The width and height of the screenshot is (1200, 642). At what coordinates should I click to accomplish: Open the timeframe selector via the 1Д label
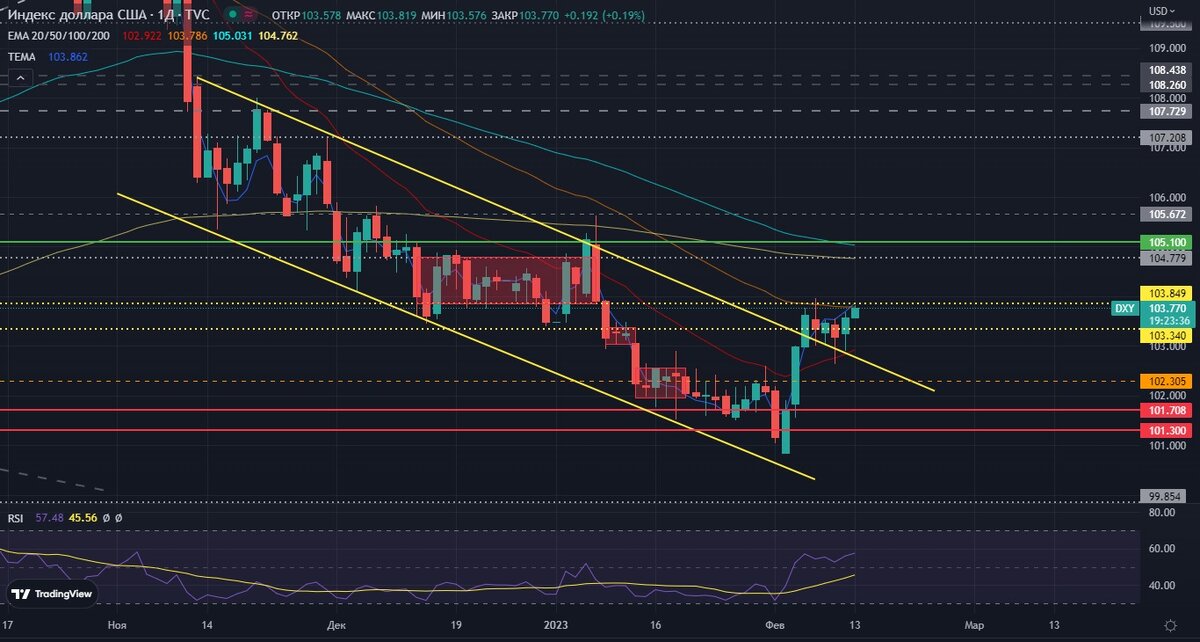pos(164,14)
